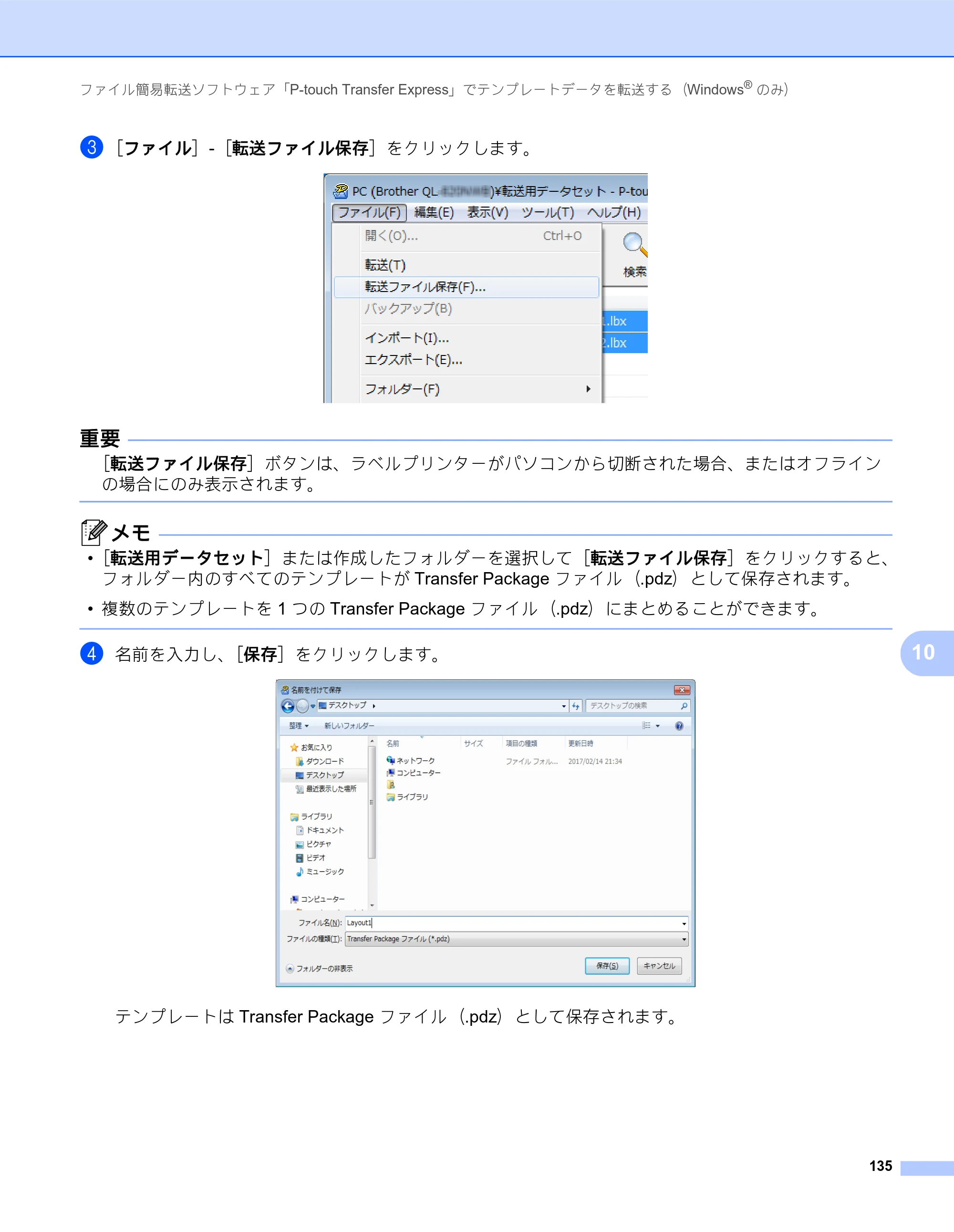The image size is (954, 1232).
Task: Select 最近表示した場所 in the navigation pane
Action: [x=326, y=789]
